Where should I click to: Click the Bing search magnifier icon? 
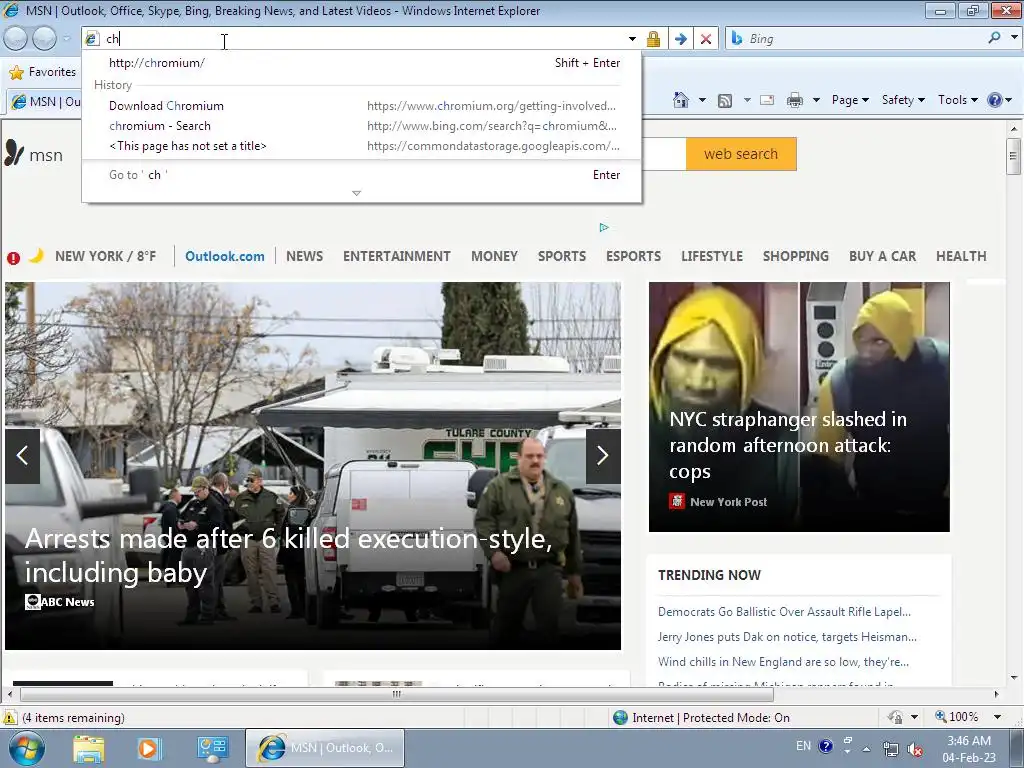click(x=994, y=38)
